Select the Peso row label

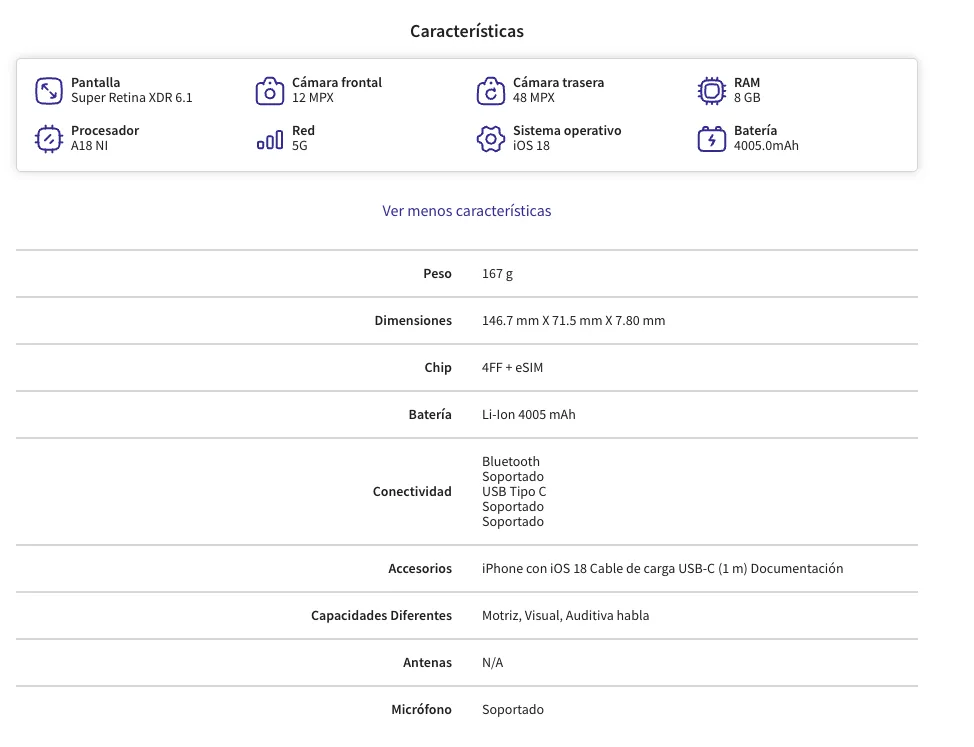tap(437, 273)
